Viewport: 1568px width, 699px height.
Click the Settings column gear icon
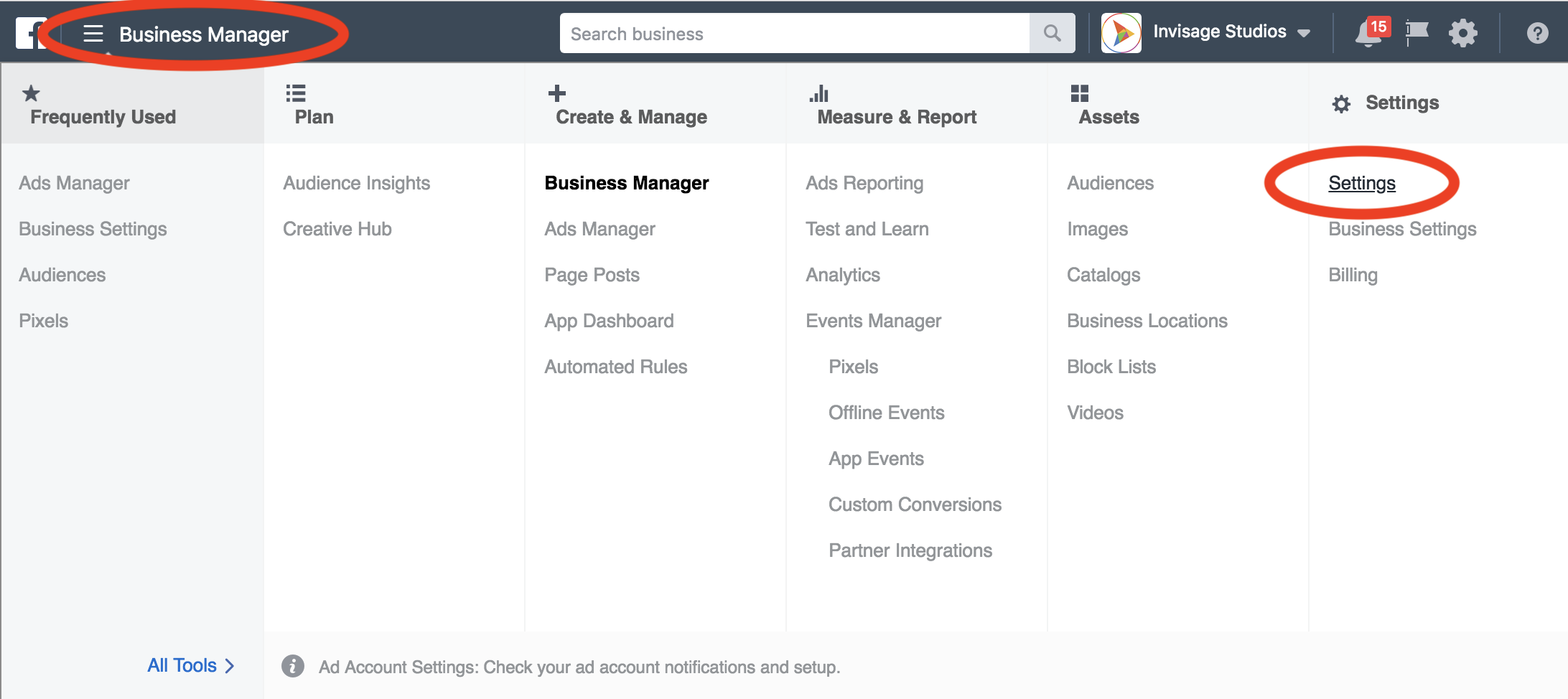[1341, 104]
